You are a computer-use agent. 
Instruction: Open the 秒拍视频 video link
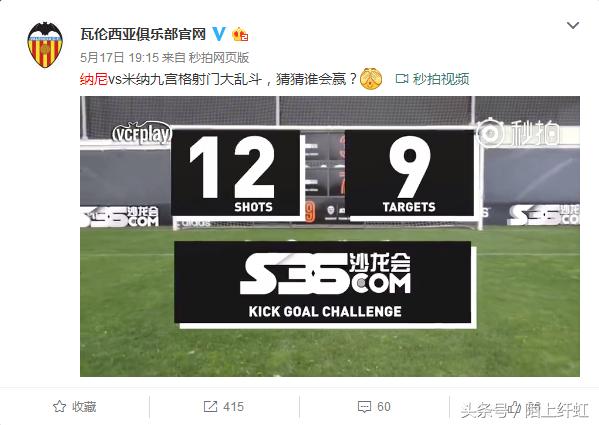coord(441,79)
